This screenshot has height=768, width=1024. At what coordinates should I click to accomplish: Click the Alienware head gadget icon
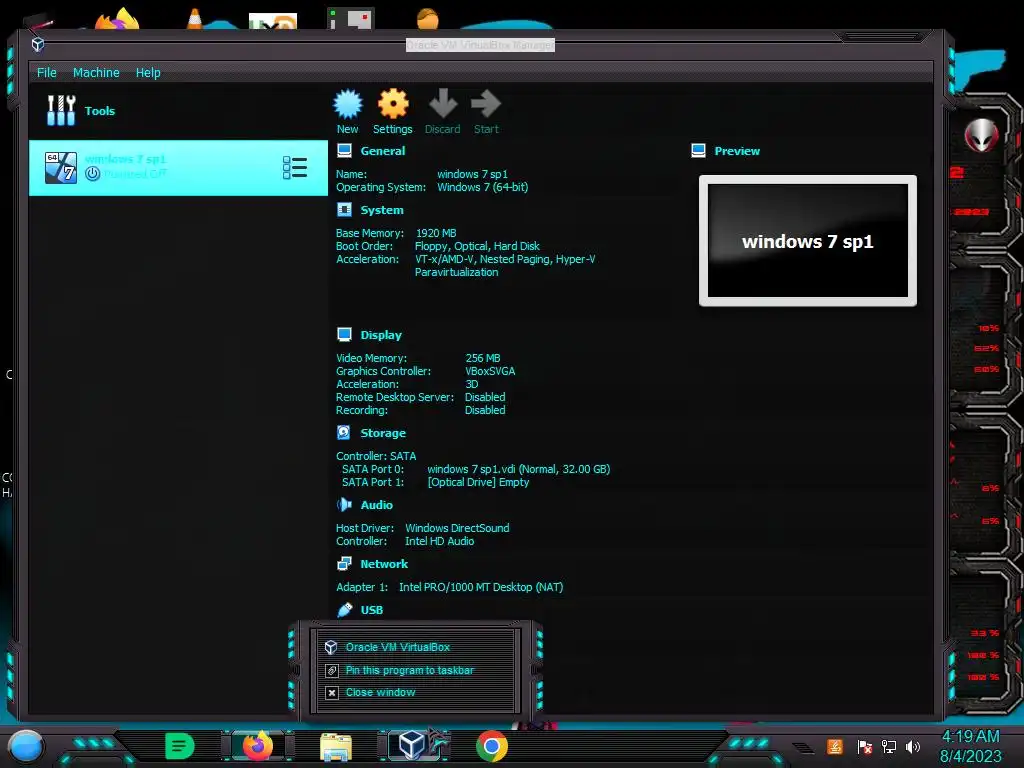coord(981,135)
